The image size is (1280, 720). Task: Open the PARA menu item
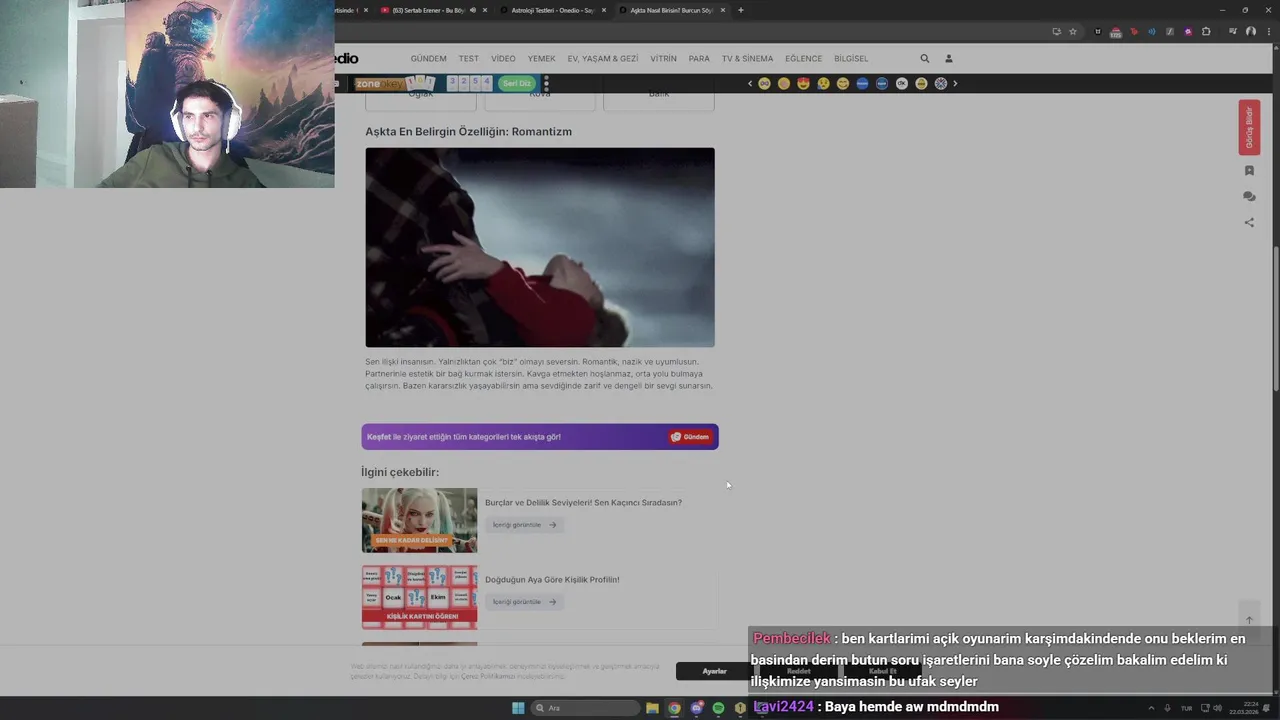[699, 59]
